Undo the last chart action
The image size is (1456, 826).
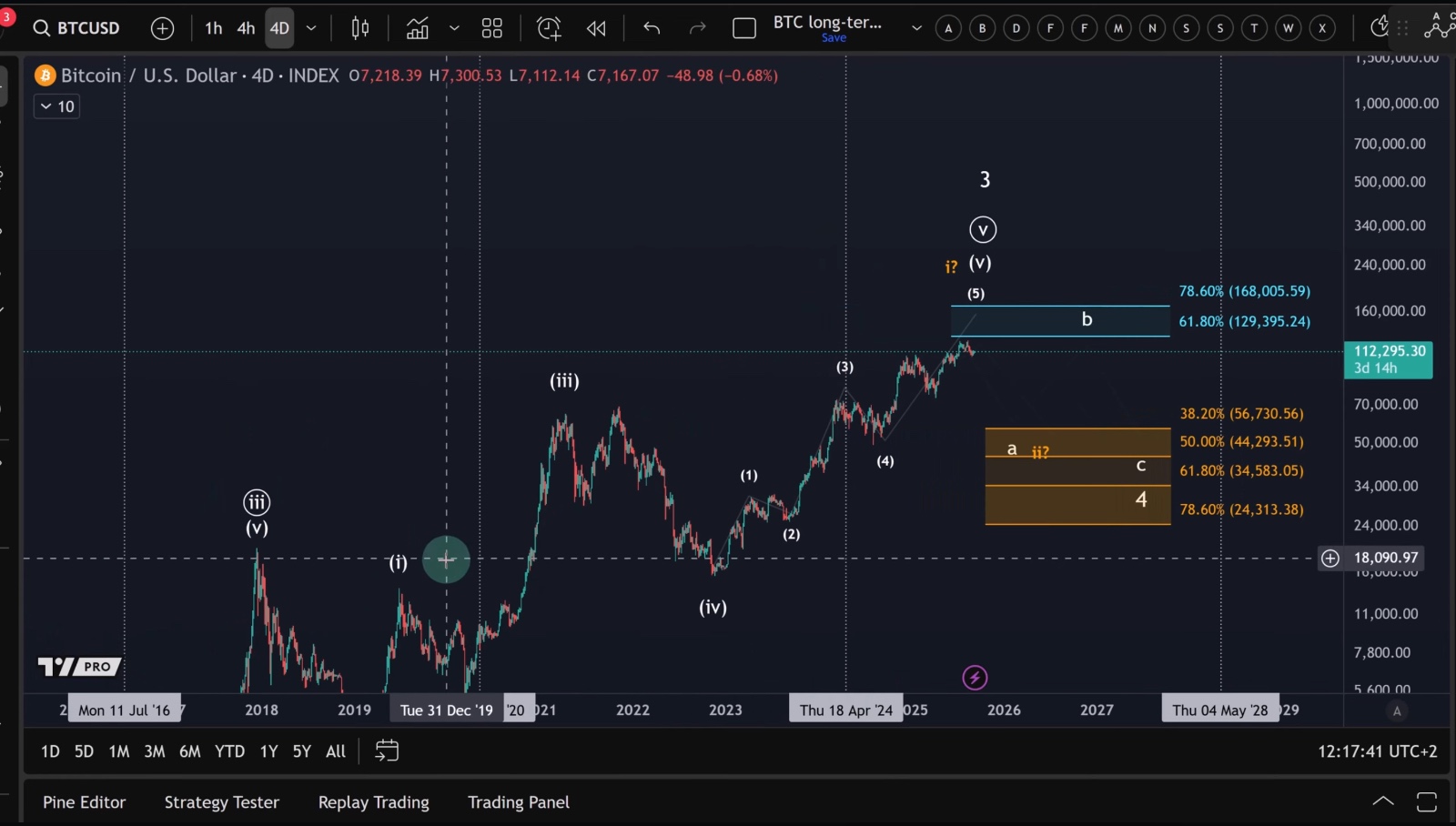(652, 28)
